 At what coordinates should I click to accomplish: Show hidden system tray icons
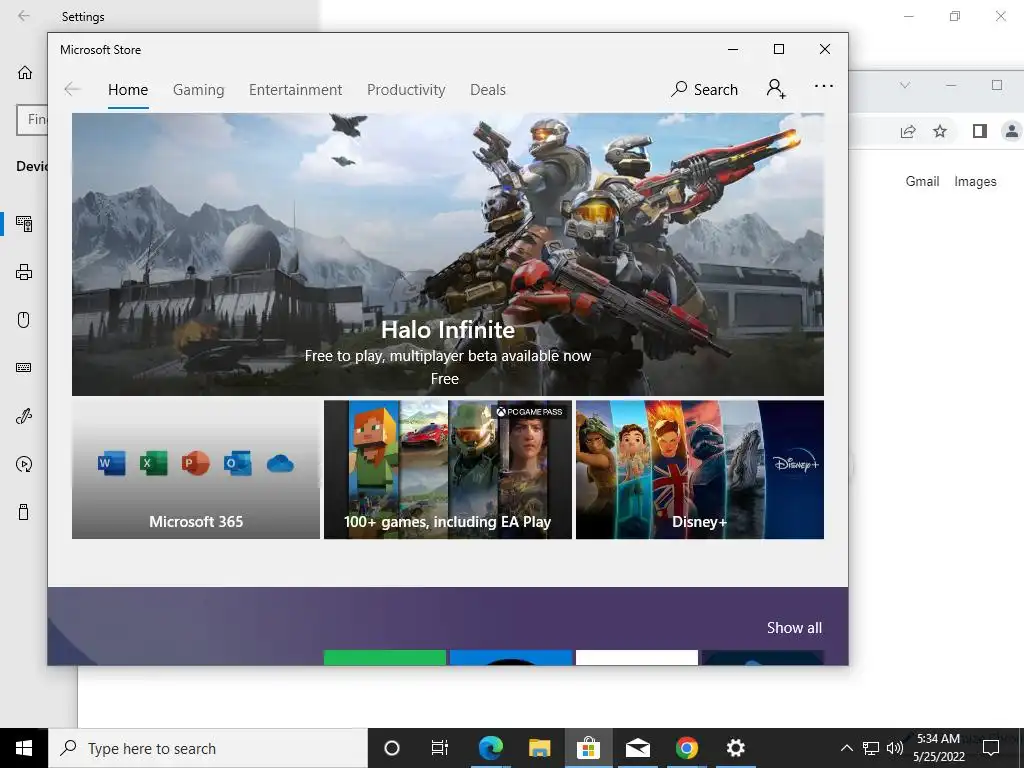[x=846, y=748]
